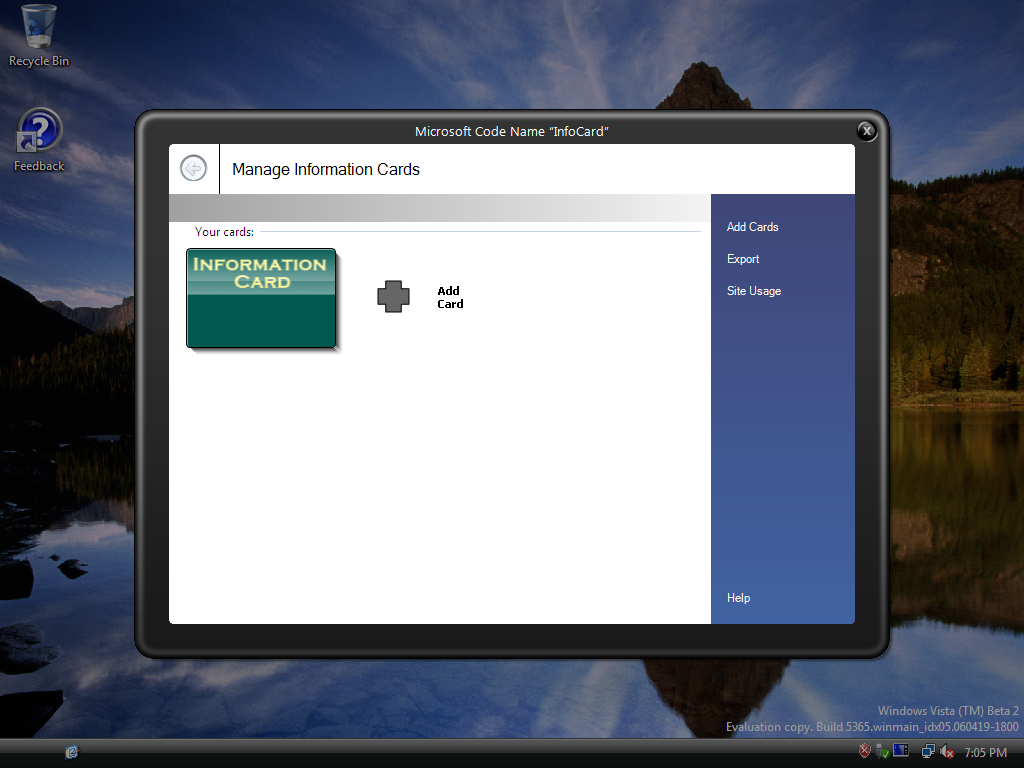Click the Windows Sidebar tray icon
Image resolution: width=1024 pixels, height=768 pixels.
click(901, 751)
